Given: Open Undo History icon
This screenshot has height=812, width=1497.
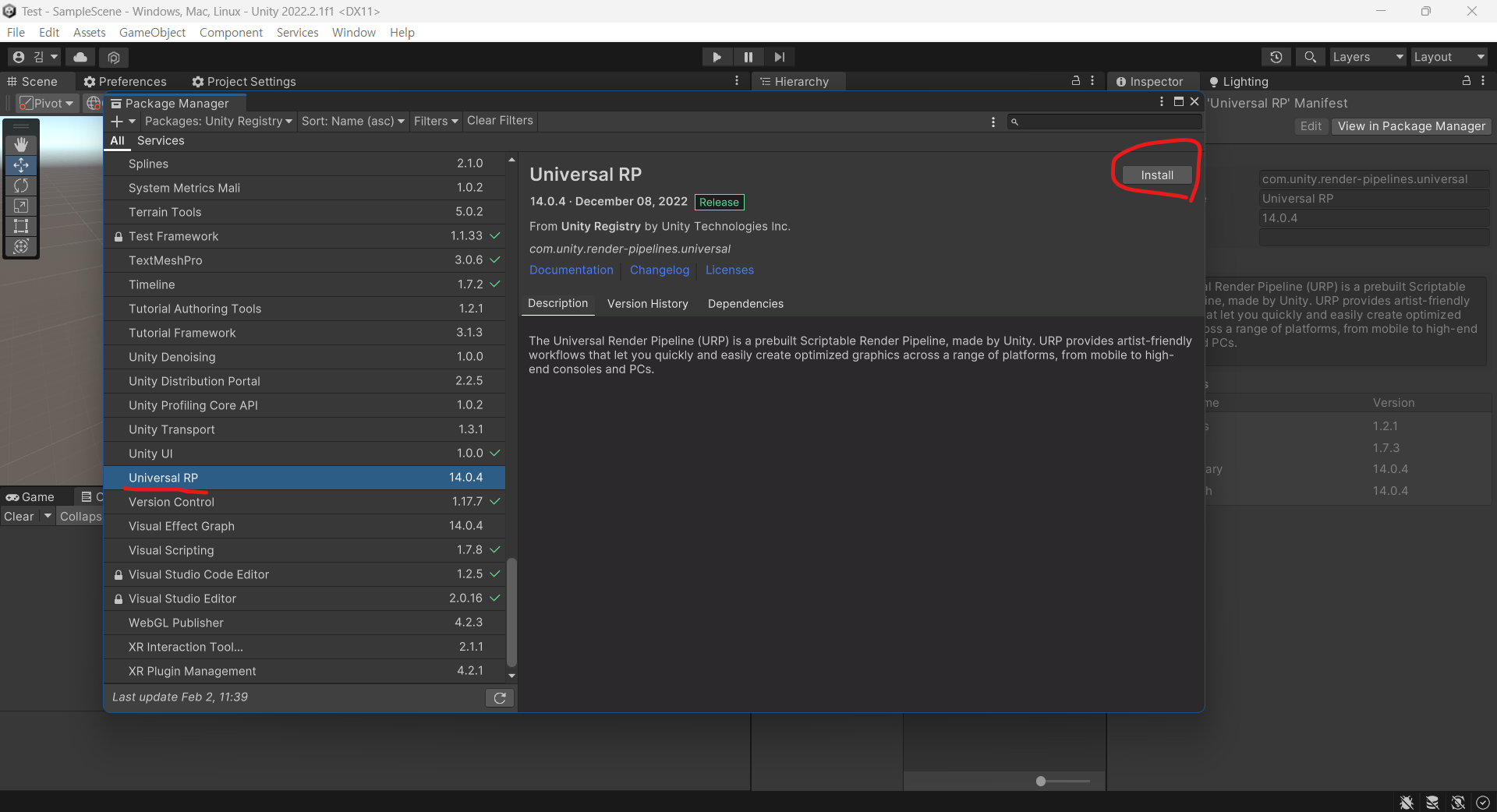Looking at the screenshot, I should (x=1276, y=57).
